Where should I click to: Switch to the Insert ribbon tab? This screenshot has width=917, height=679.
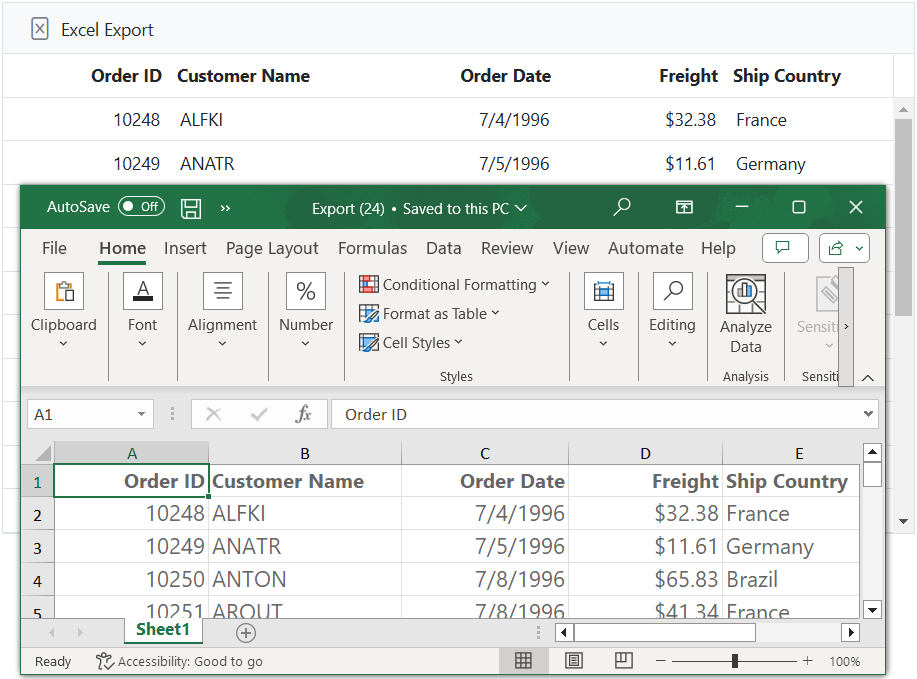pos(185,248)
